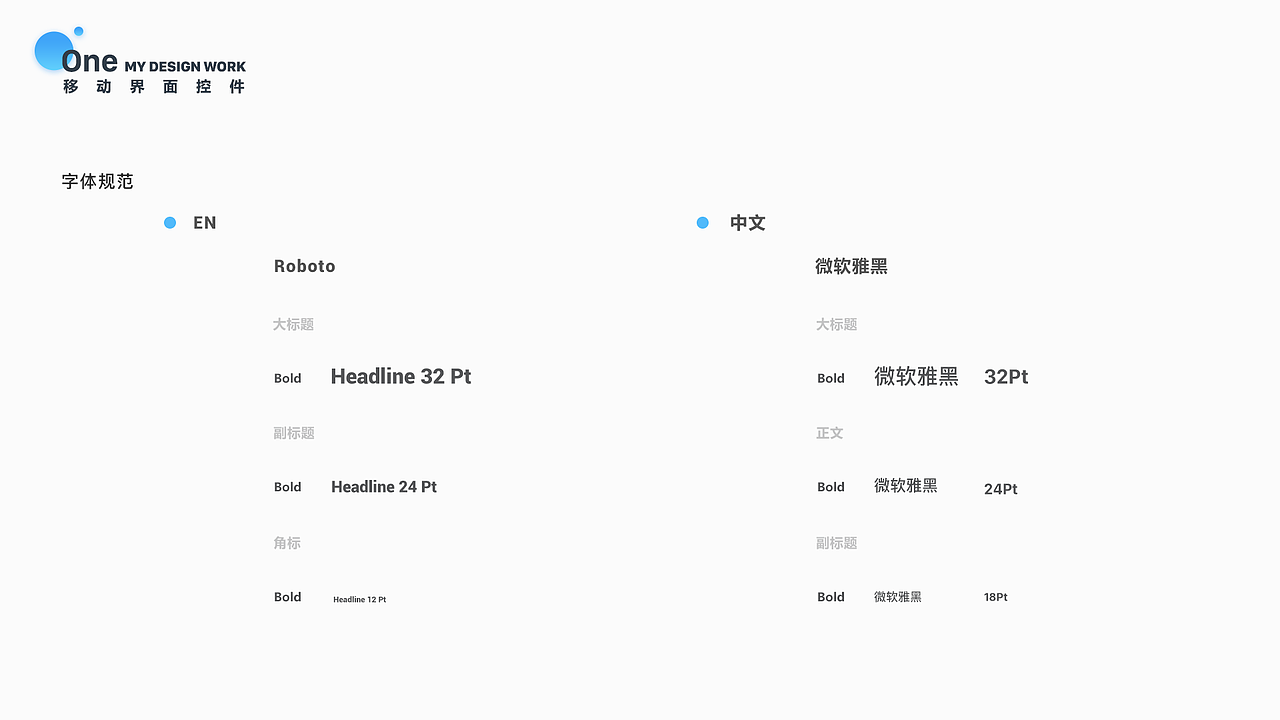This screenshot has width=1280, height=720.
Task: Select the '字体规范' section heading
Action: tap(98, 181)
